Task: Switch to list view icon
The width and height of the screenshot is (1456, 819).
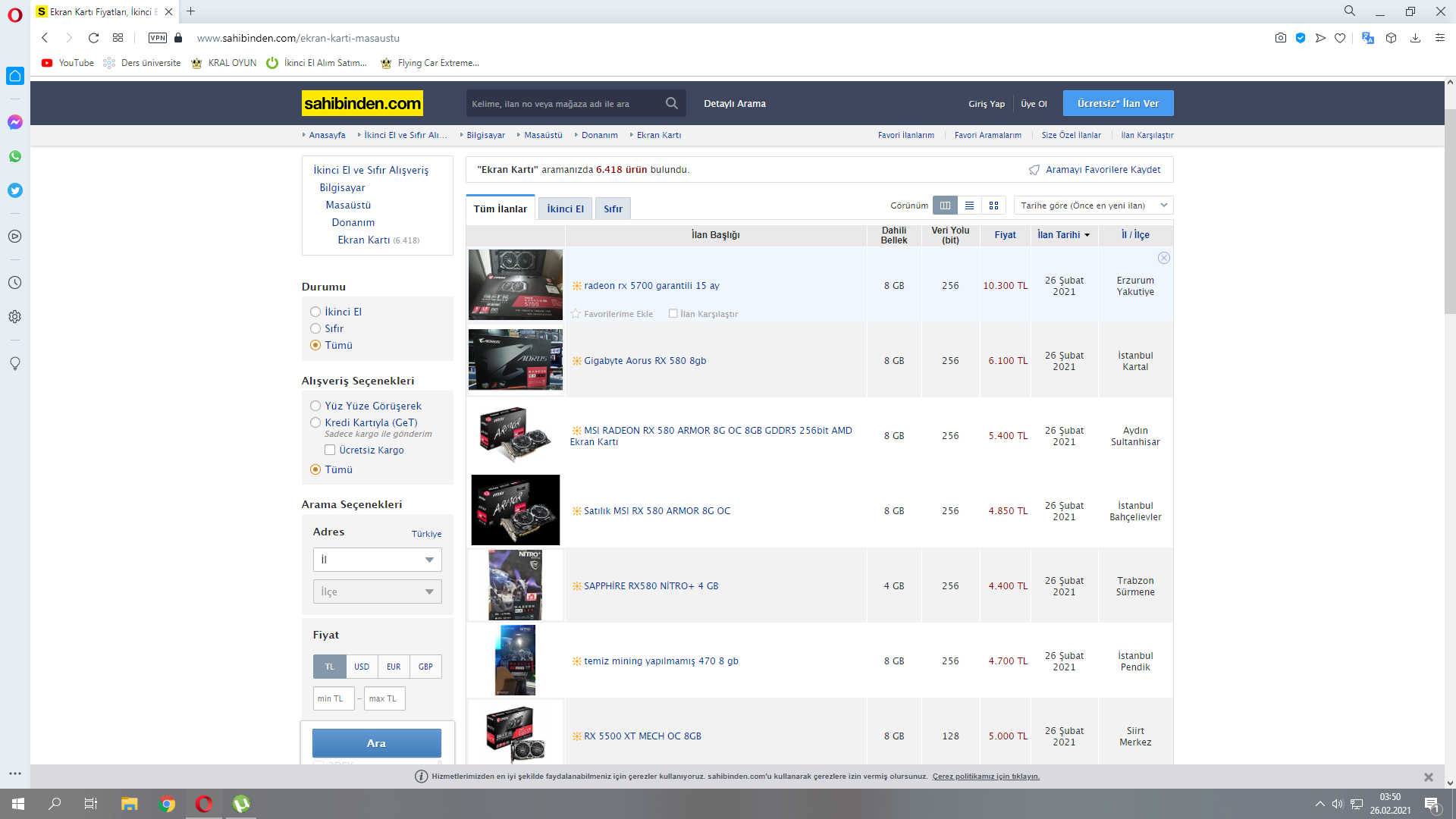Action: (969, 206)
